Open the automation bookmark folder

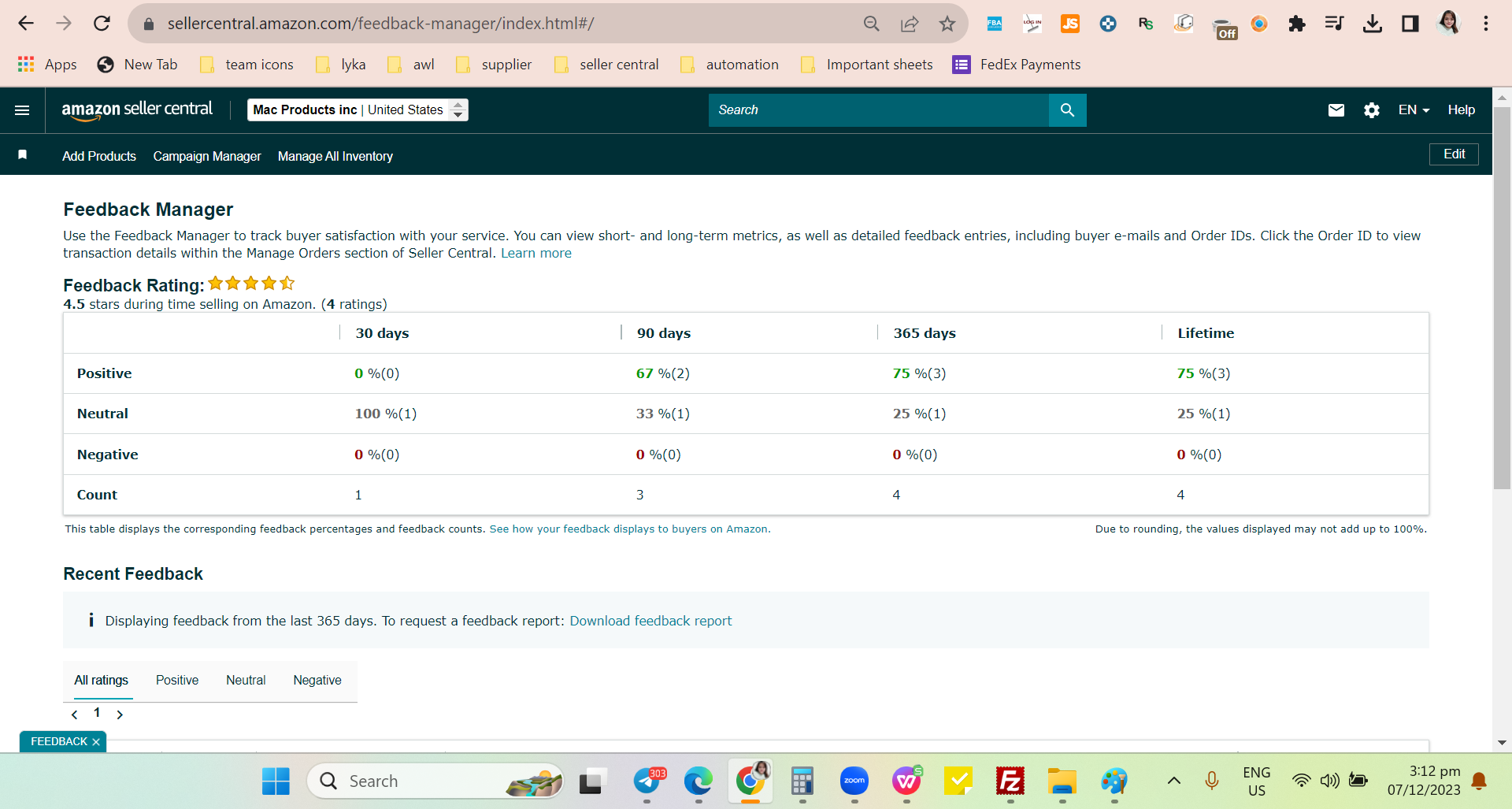pyautogui.click(x=729, y=65)
